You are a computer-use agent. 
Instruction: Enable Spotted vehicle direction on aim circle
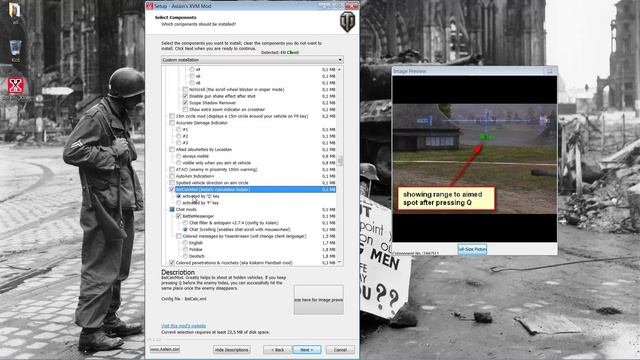click(172, 183)
